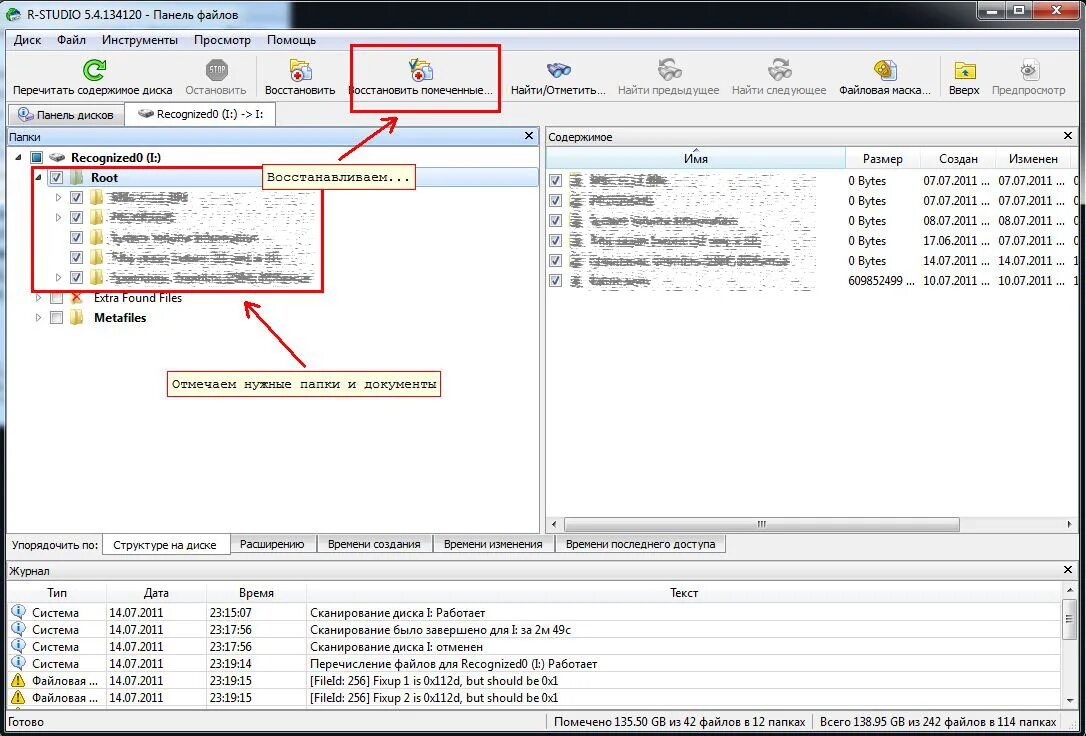Click the Metafiles folder icon
1086x736 pixels.
click(77, 318)
